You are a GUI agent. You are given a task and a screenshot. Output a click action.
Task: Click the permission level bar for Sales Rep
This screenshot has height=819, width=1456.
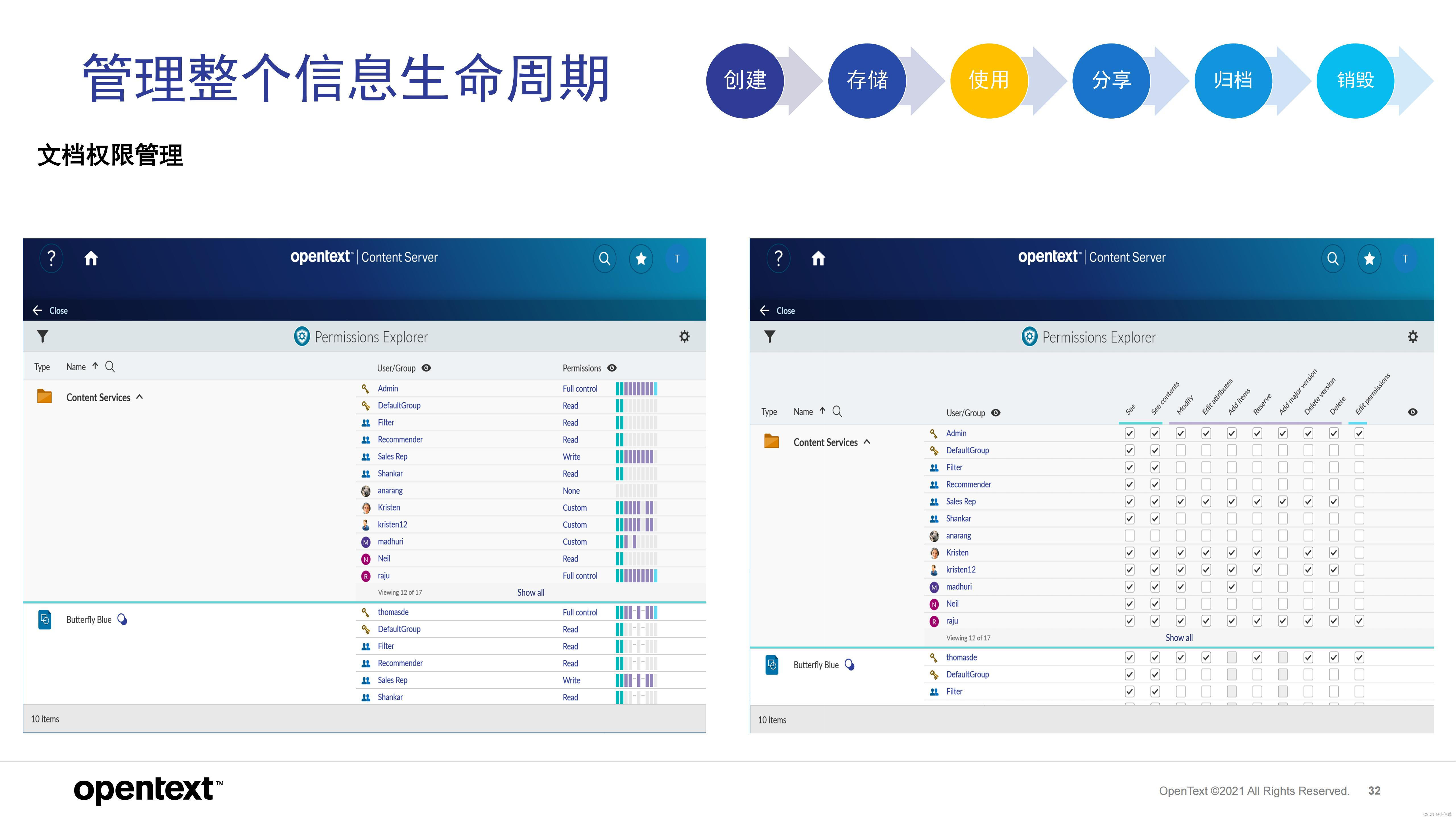pyautogui.click(x=636, y=457)
